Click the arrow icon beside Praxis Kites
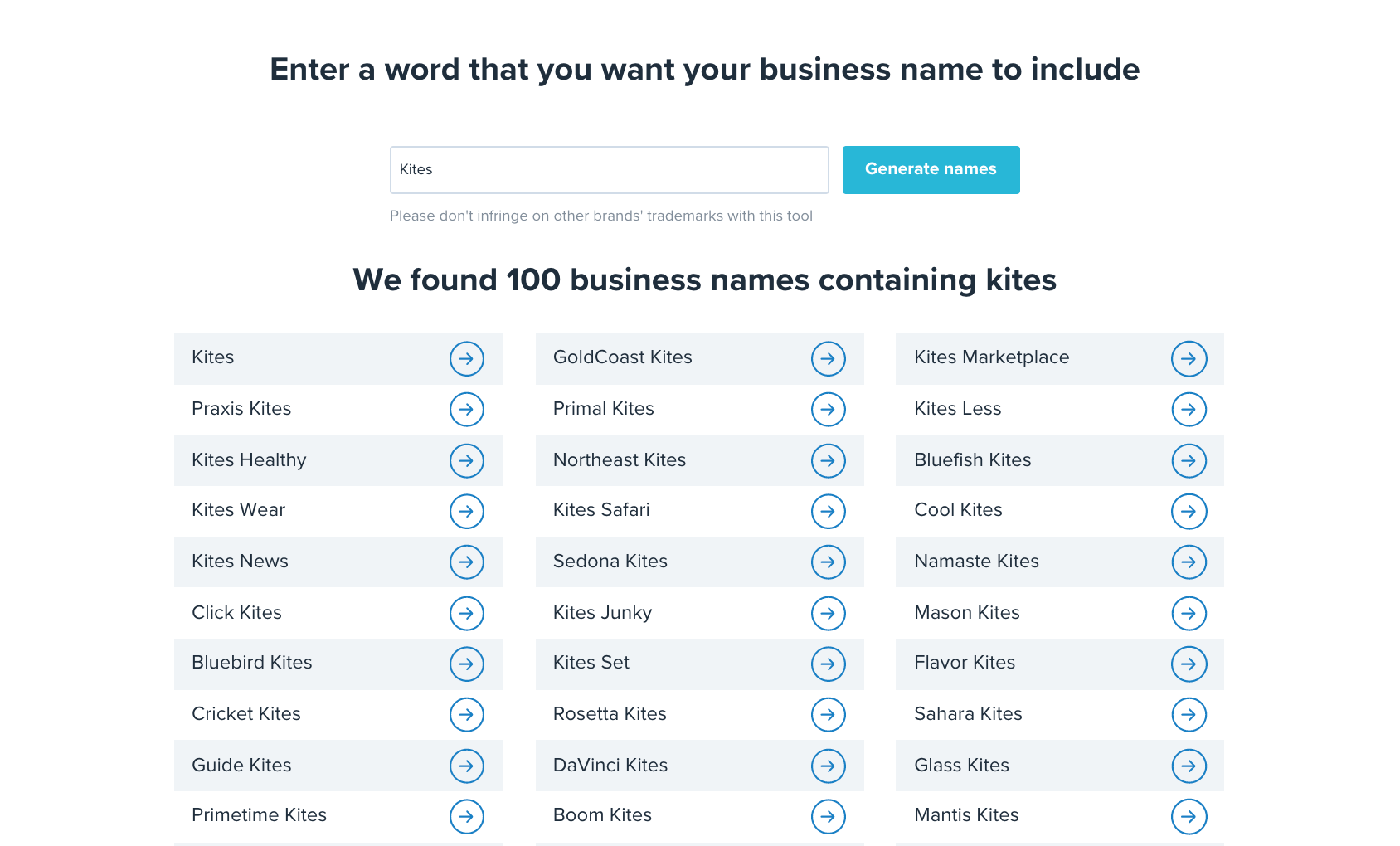 tap(467, 410)
